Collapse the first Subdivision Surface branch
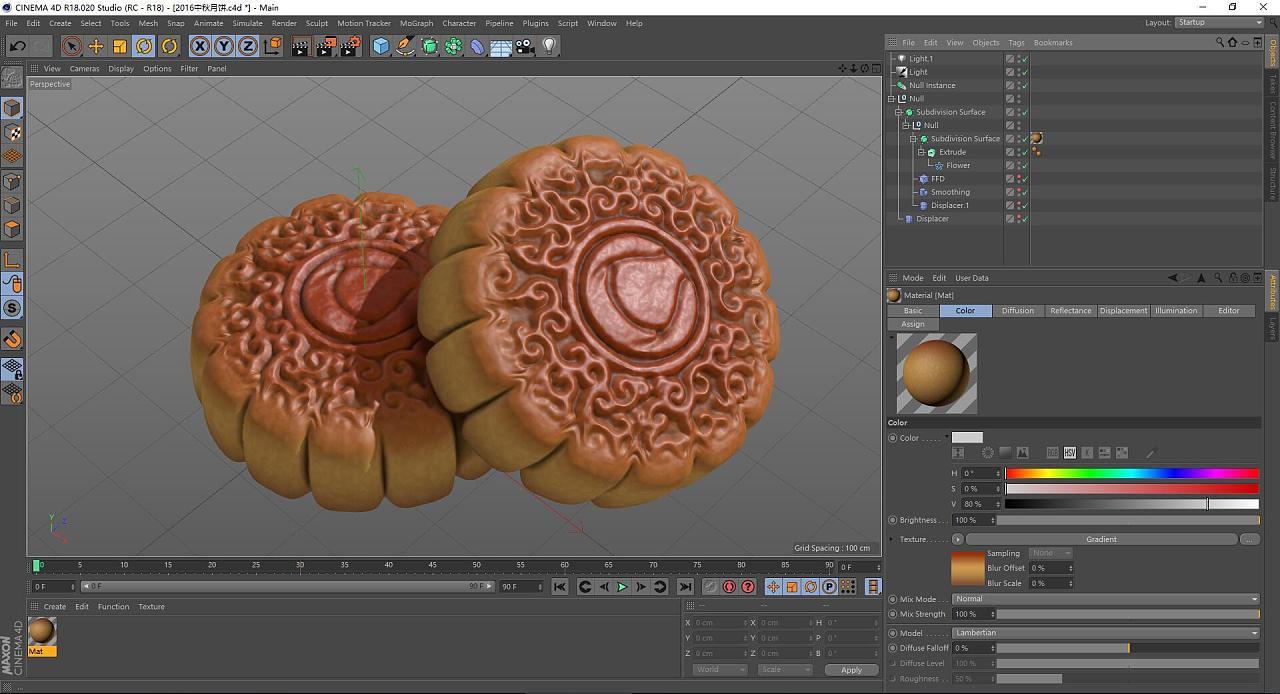The image size is (1280, 694). 899,112
